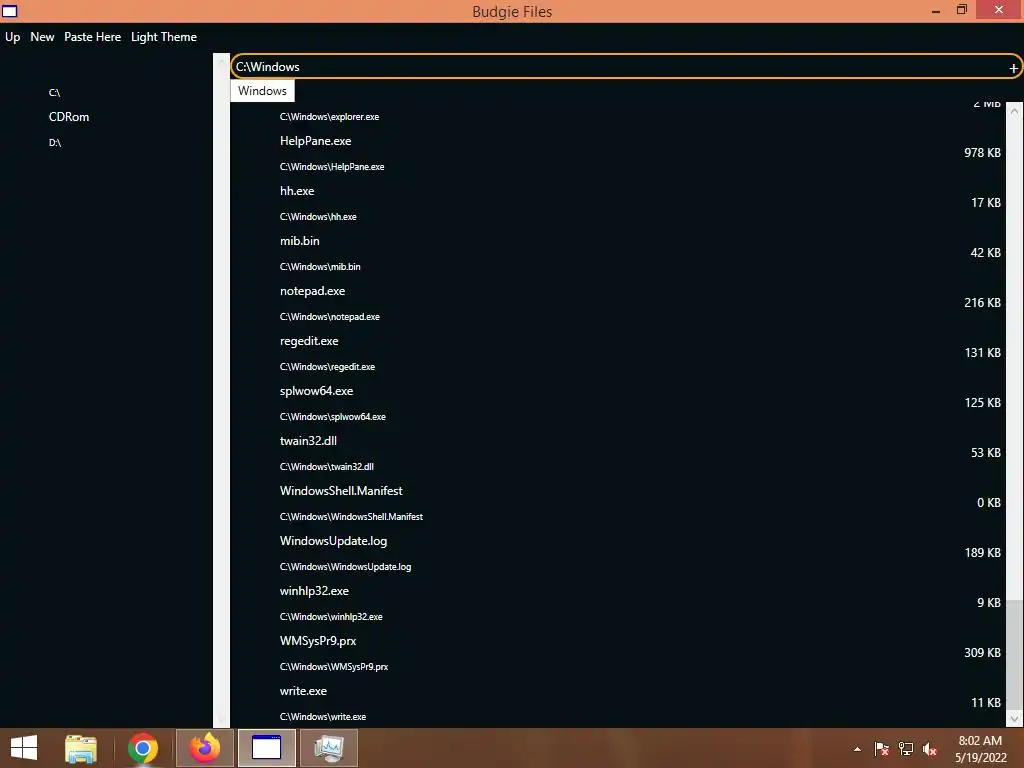This screenshot has width=1024, height=768.
Task: Select write.exe file
Action: (303, 691)
